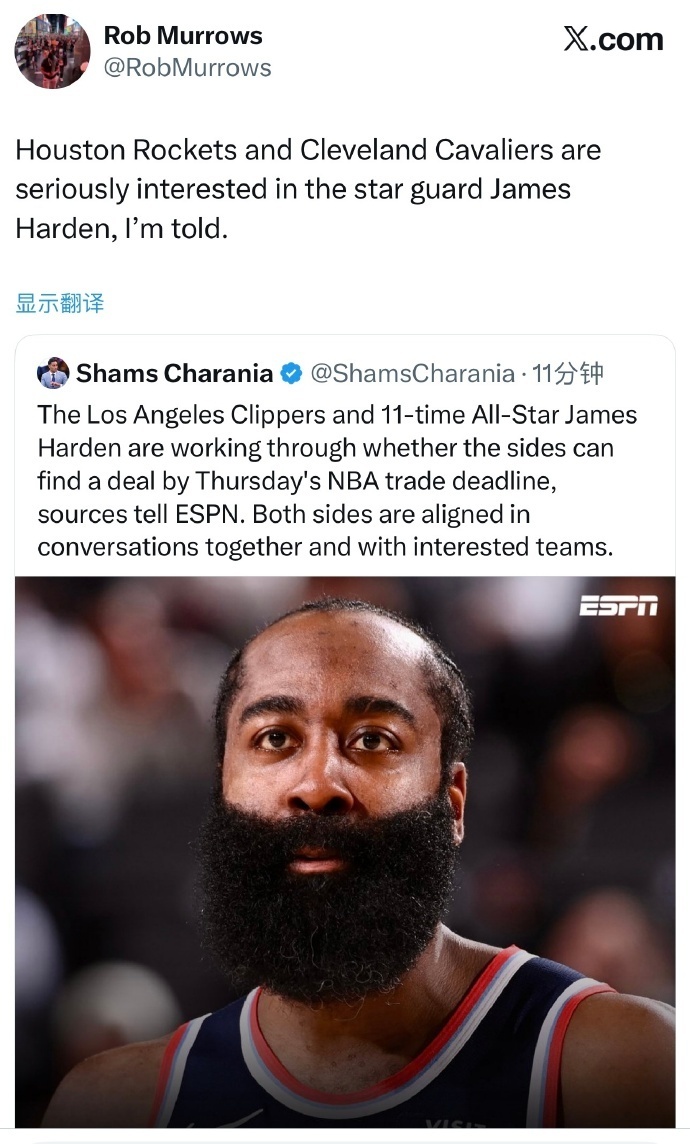Click the blue verified badge

[291, 374]
